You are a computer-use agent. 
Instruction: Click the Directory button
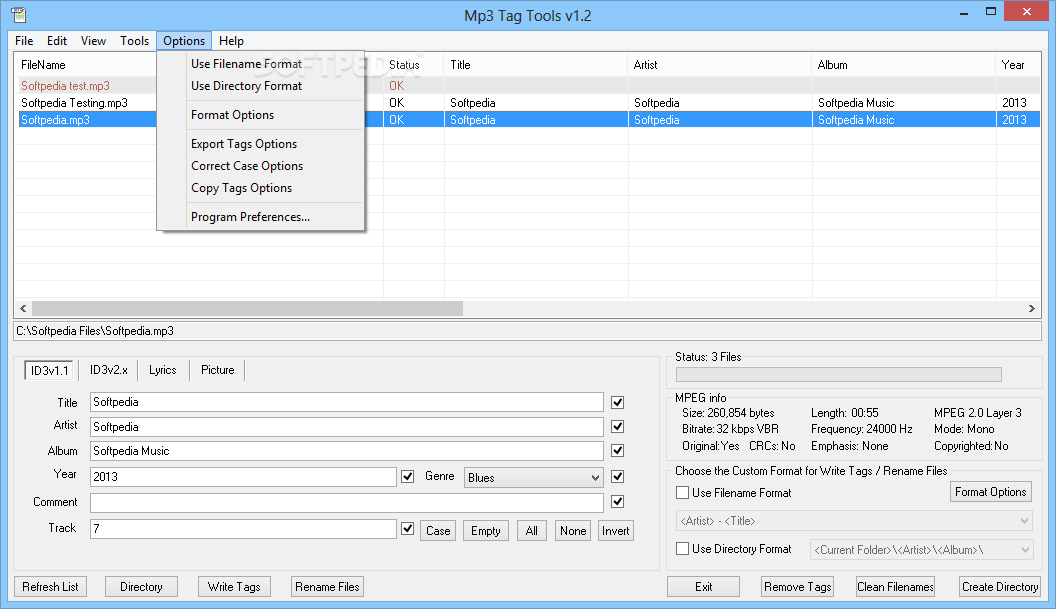[141, 587]
